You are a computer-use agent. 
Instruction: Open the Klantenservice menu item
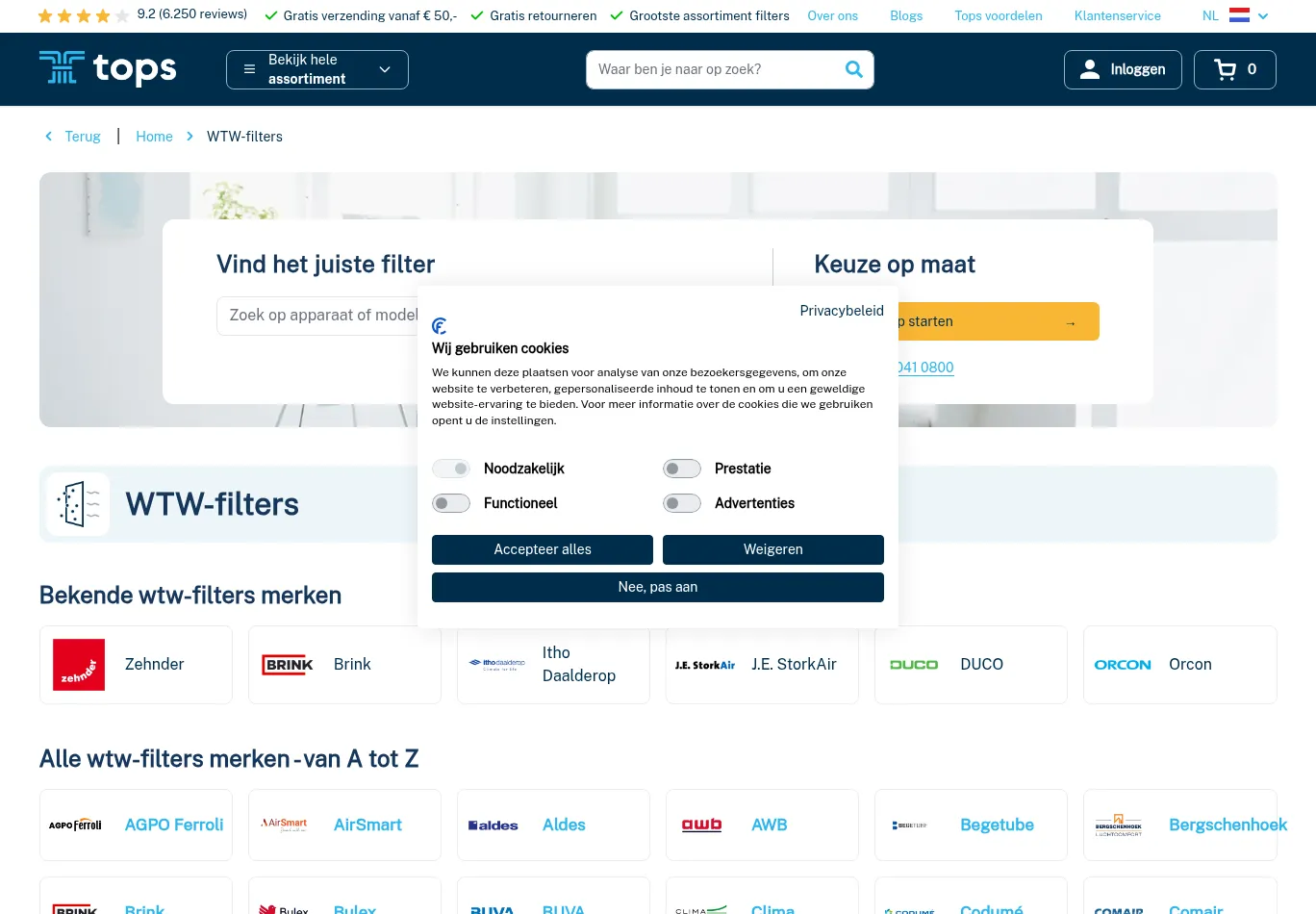(1117, 15)
